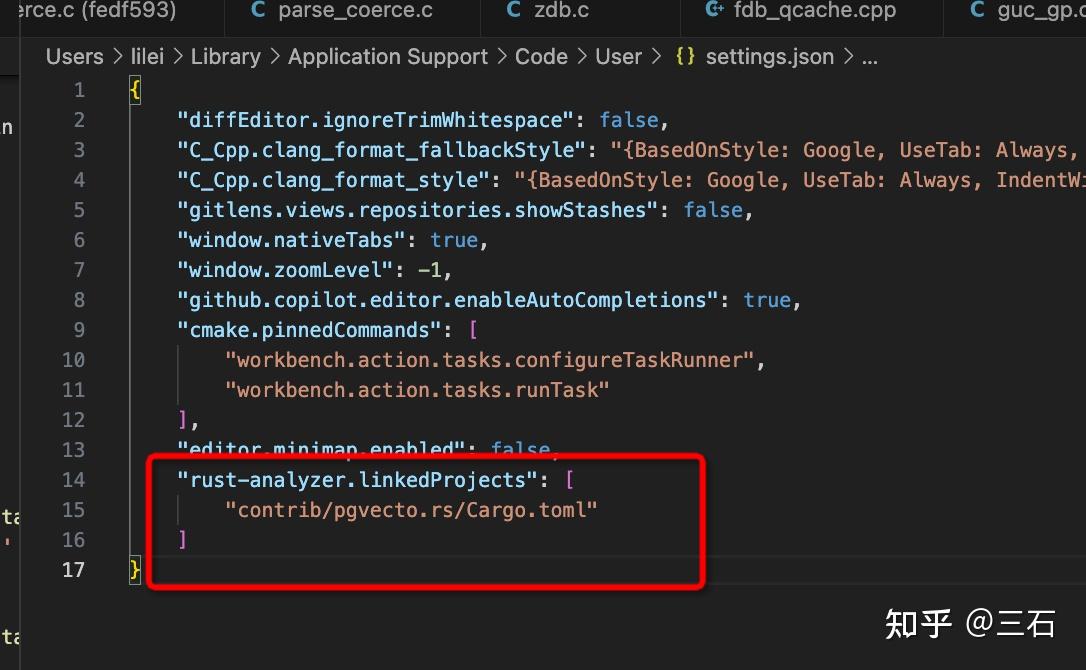Click the C language icon on the parse_coerce.c tab

[257, 11]
